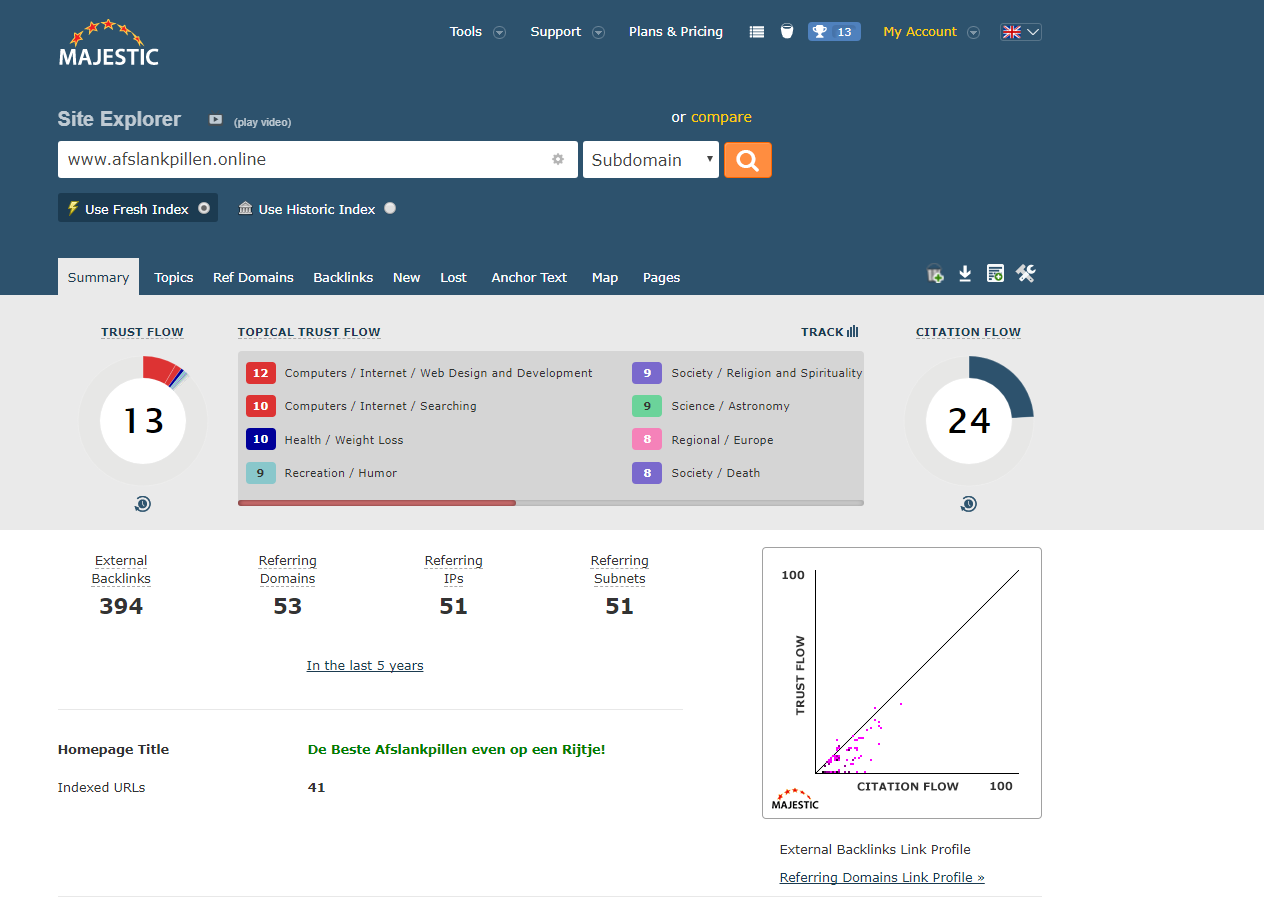Click the teal 9 Recreation Humor badge

(x=261, y=473)
